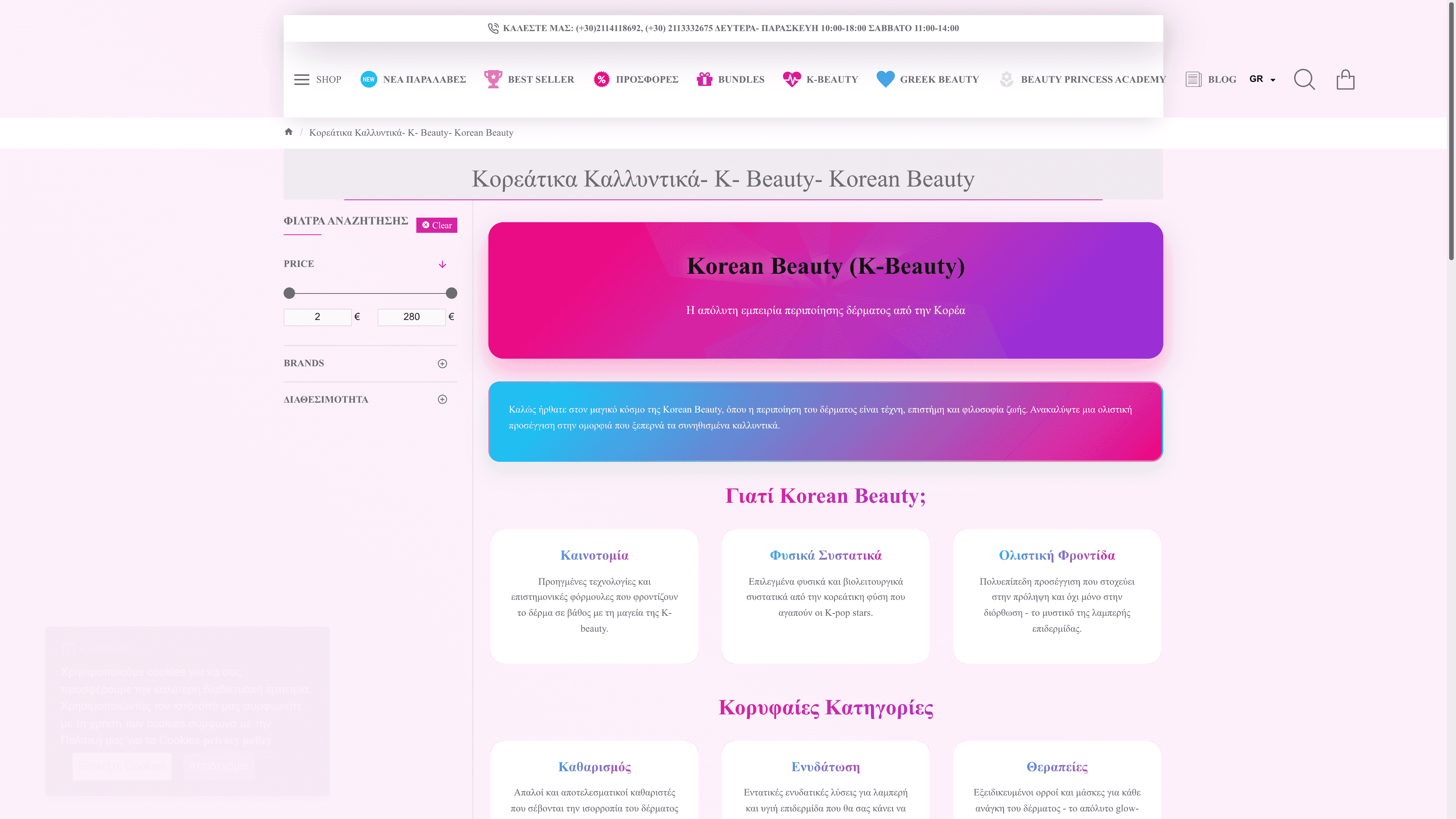Open the search magnifier icon
The height and width of the screenshot is (819, 1456).
click(1304, 80)
